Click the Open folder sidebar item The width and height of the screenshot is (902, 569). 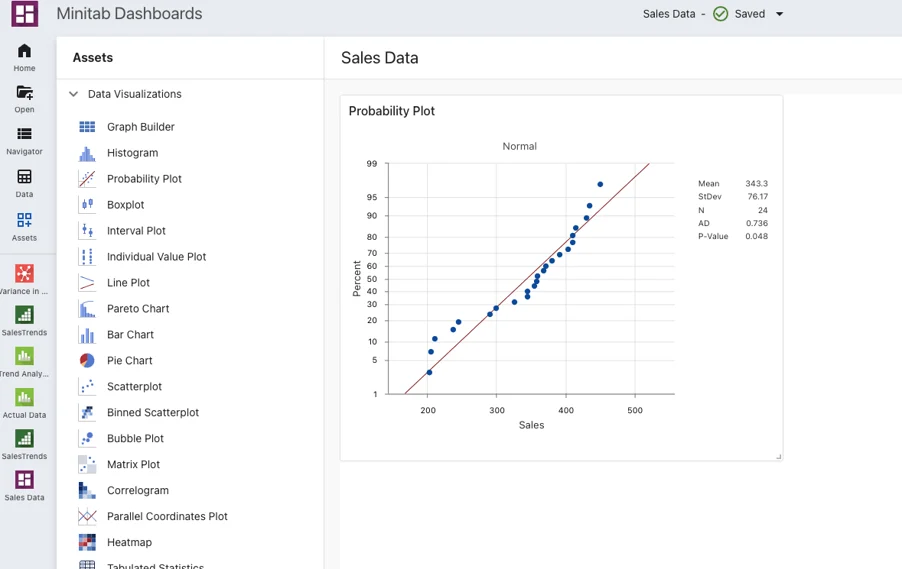(24, 98)
